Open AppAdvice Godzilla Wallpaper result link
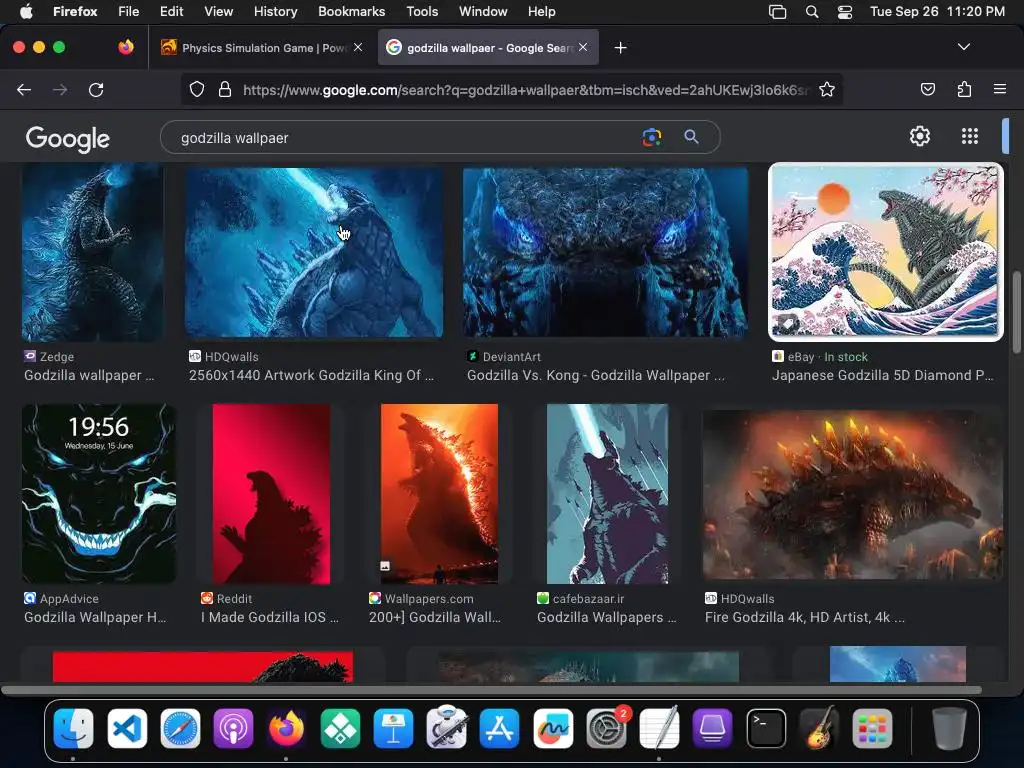This screenshot has height=768, width=1024. 95,617
